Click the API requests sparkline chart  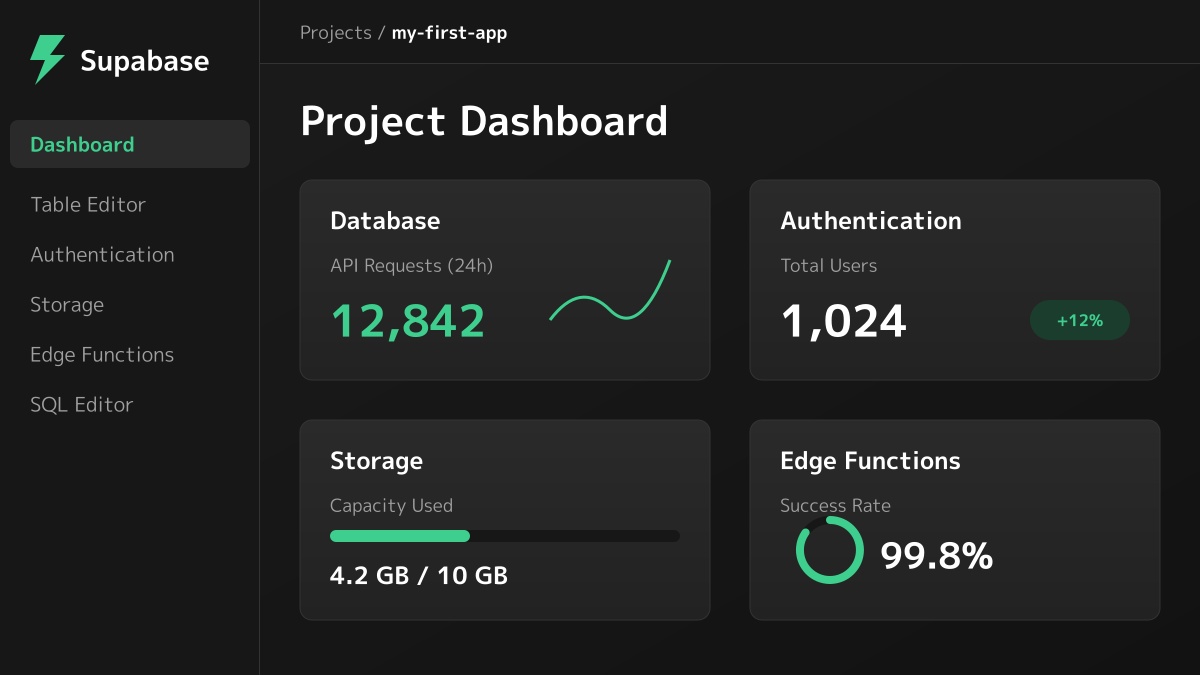pos(610,290)
